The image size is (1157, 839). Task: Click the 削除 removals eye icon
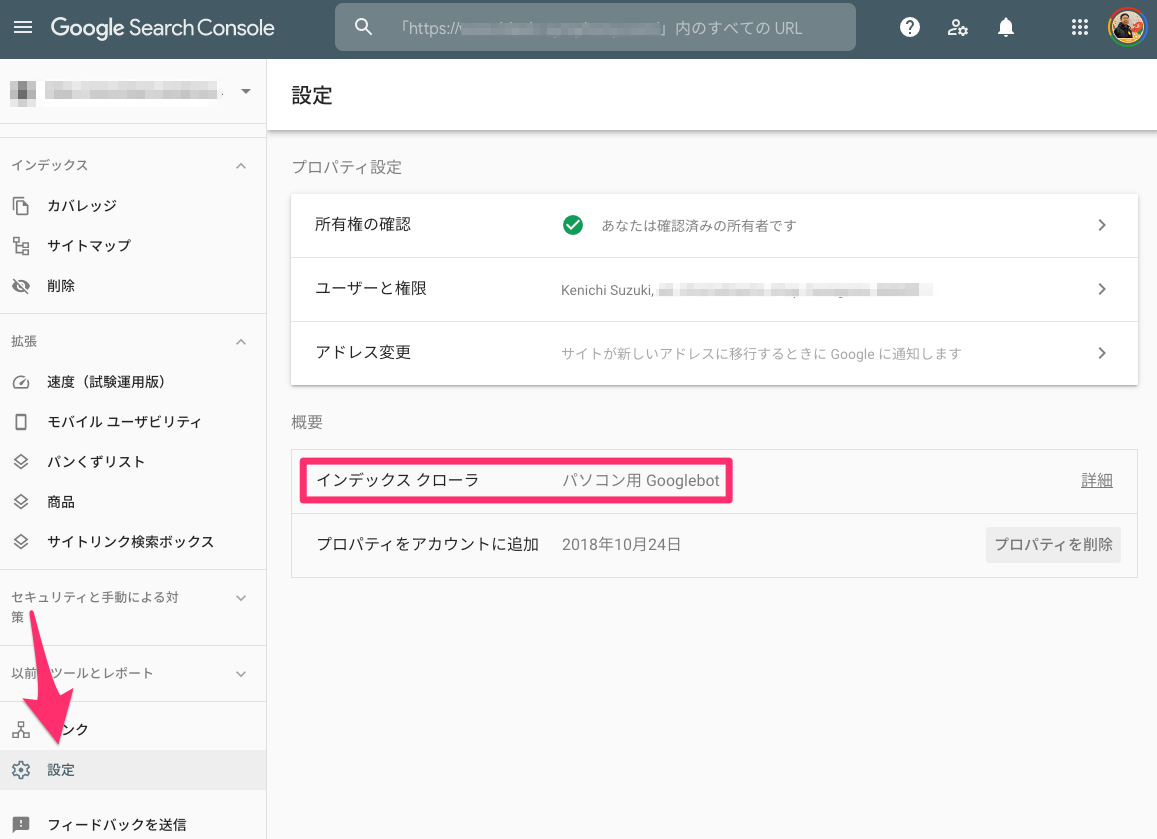point(21,286)
